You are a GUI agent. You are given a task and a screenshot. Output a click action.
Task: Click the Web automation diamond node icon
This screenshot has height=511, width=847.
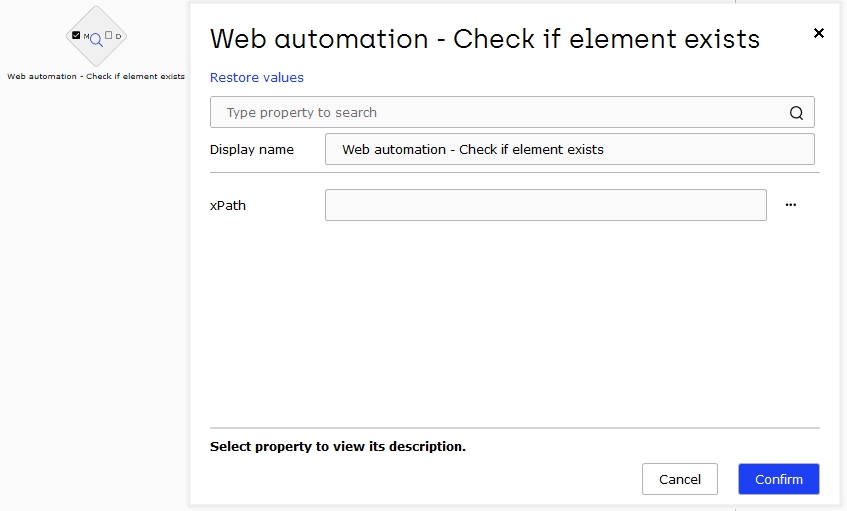click(96, 36)
